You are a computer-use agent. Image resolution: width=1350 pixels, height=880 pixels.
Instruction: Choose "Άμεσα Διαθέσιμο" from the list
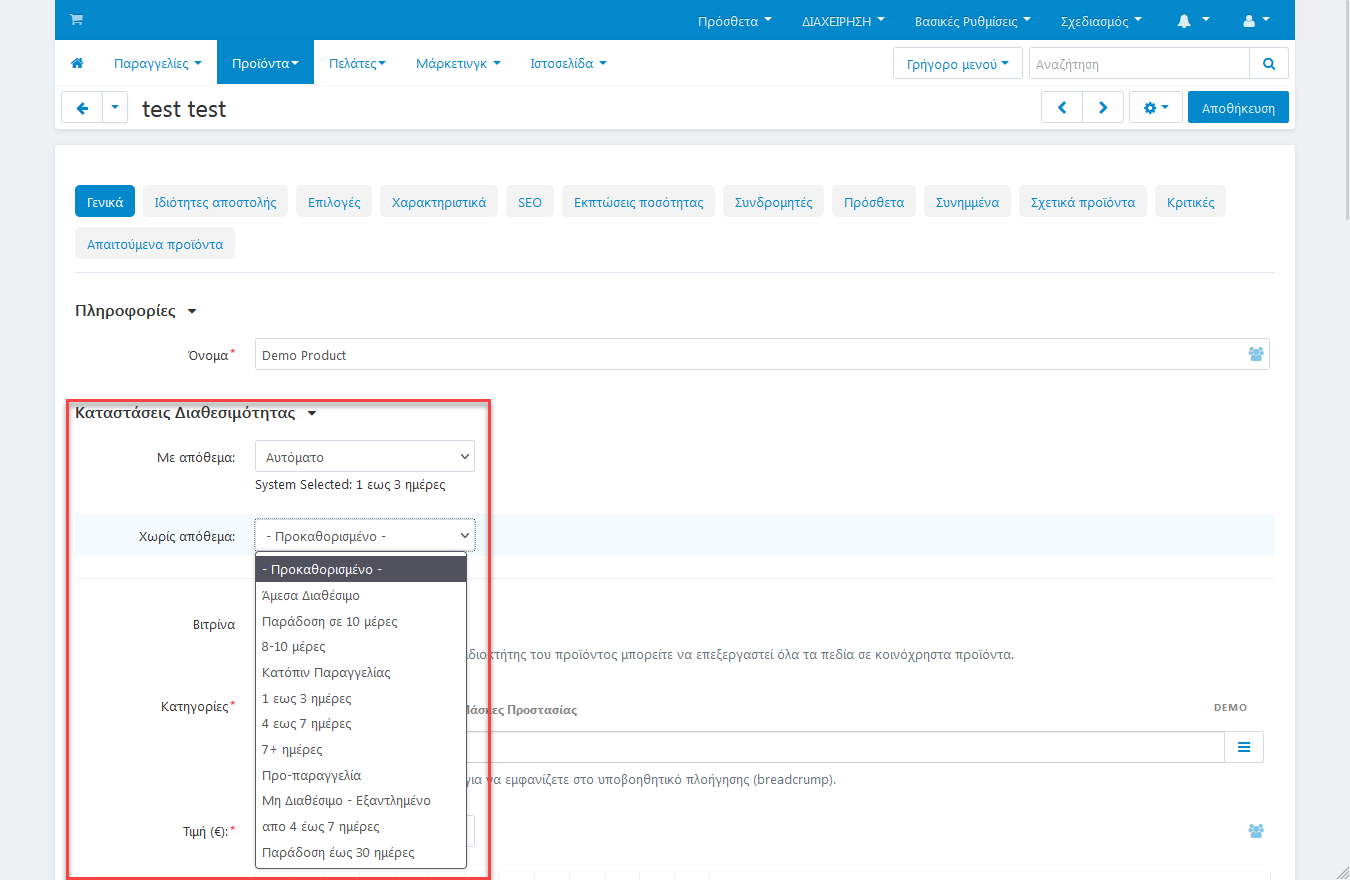tap(311, 595)
